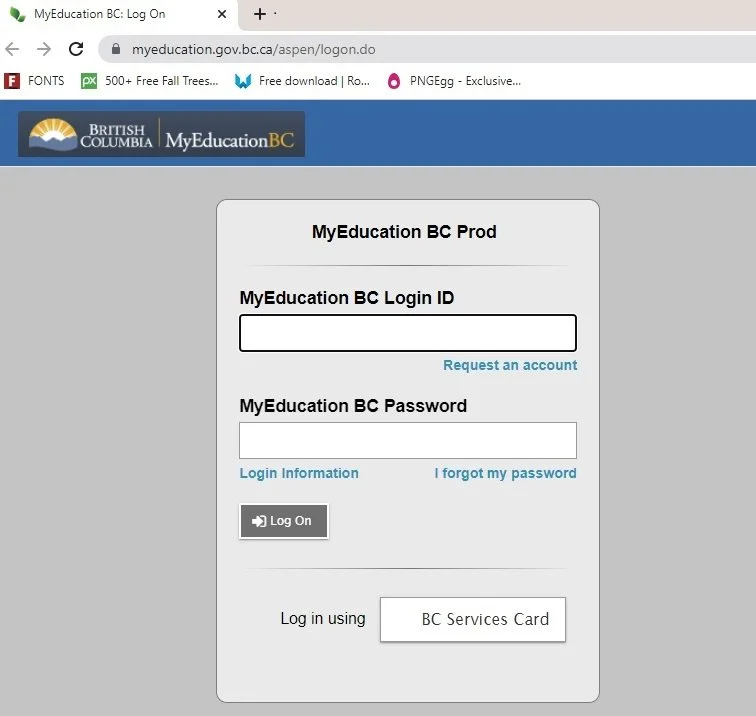Open the Login Information link

pos(299,473)
